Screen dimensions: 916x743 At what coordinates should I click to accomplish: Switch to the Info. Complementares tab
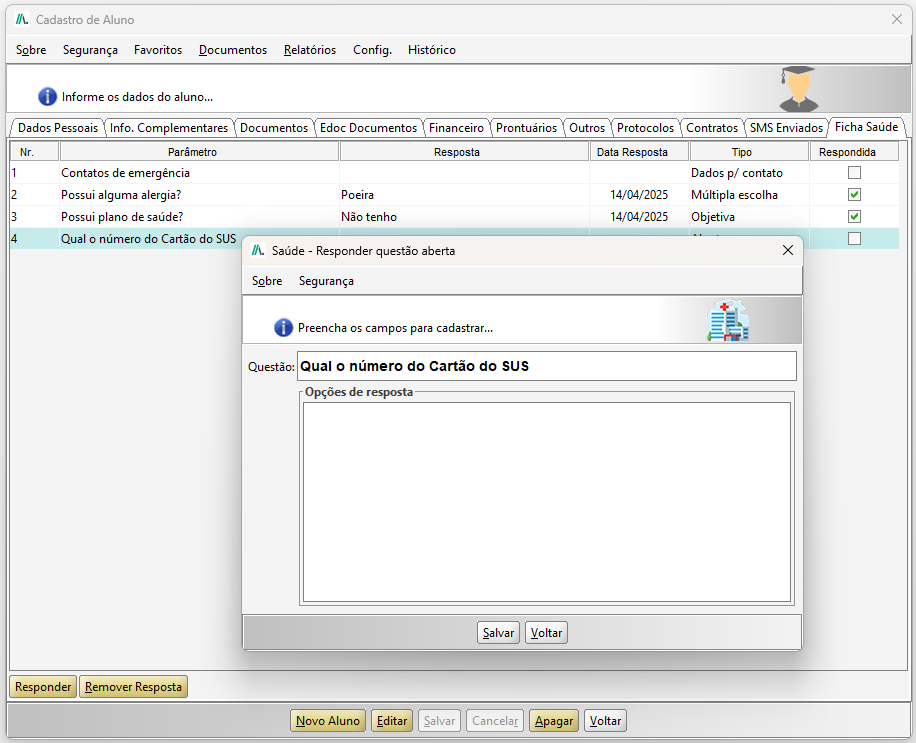(x=169, y=128)
